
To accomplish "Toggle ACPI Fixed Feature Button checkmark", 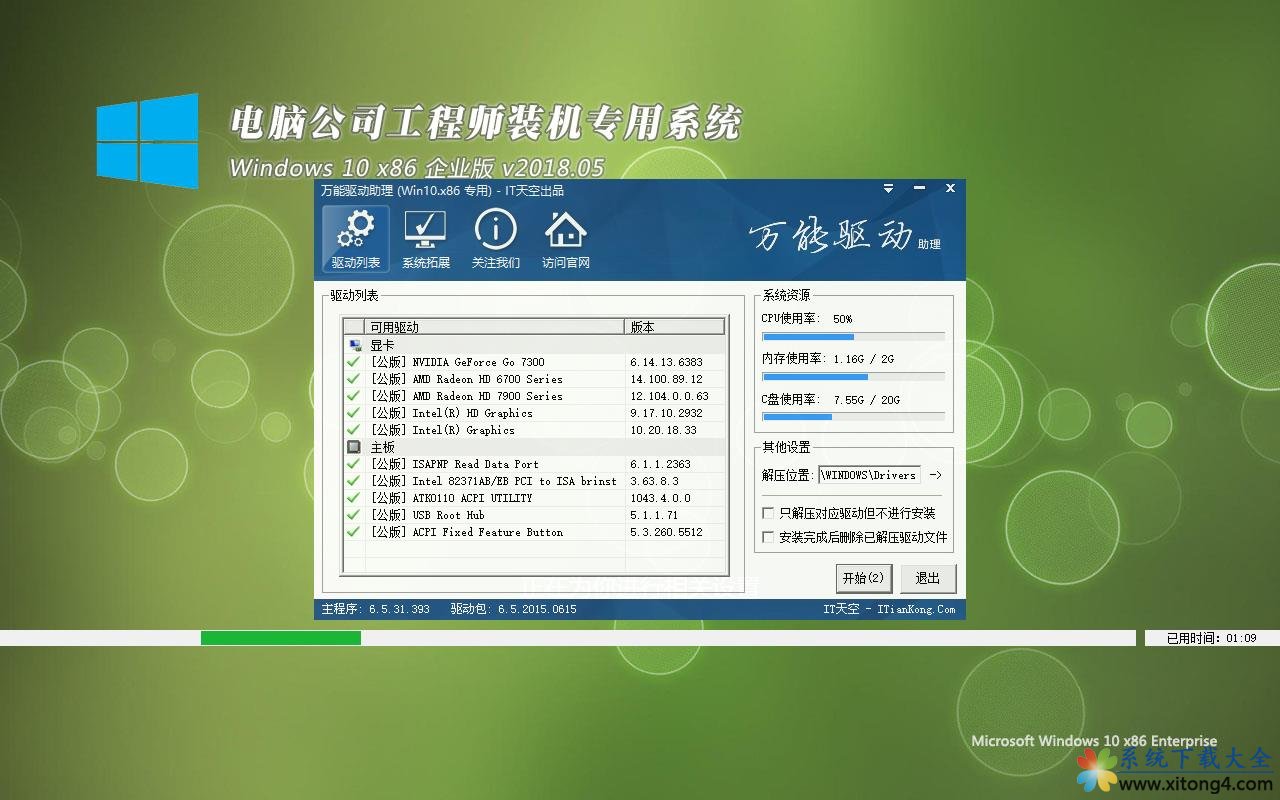I will 353,532.
